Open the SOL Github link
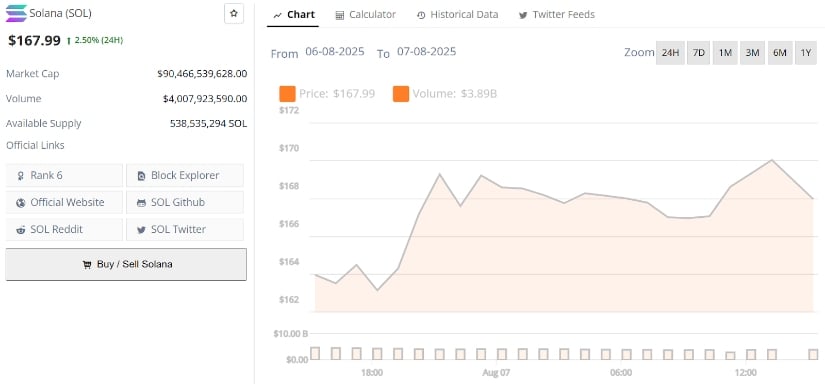 click(185, 203)
